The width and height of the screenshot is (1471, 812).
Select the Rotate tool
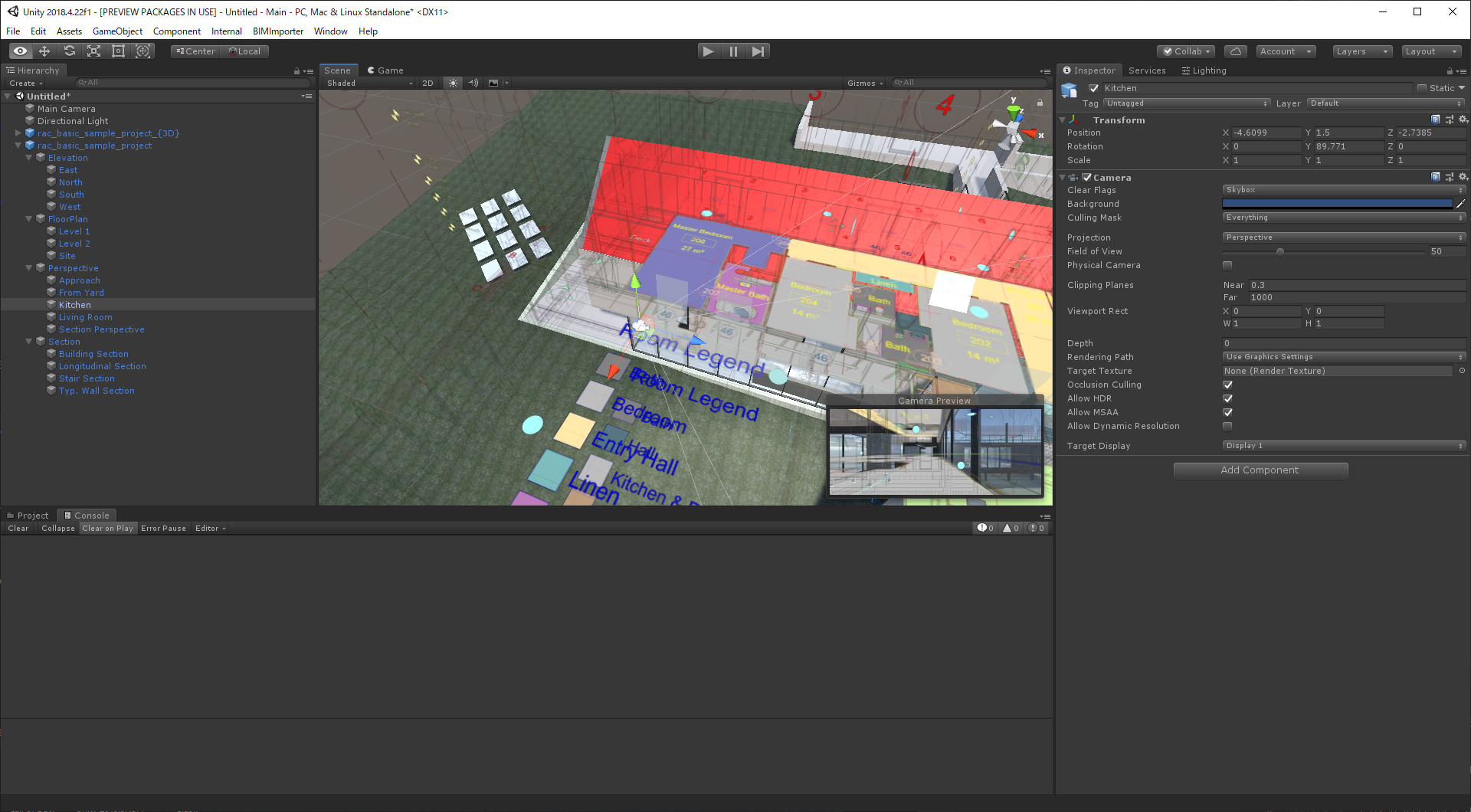click(69, 51)
